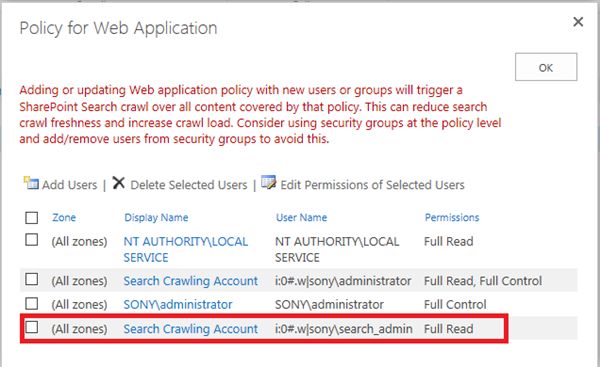The height and width of the screenshot is (367, 600).
Task: Click the Delete Selected Users link
Action: point(189,185)
